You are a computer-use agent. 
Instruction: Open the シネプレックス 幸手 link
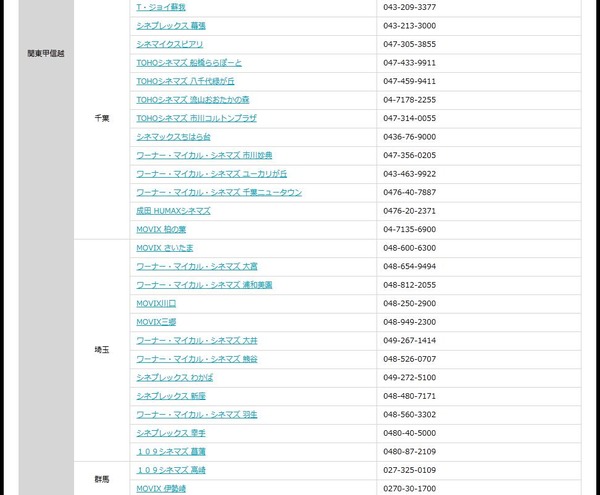(x=171, y=433)
